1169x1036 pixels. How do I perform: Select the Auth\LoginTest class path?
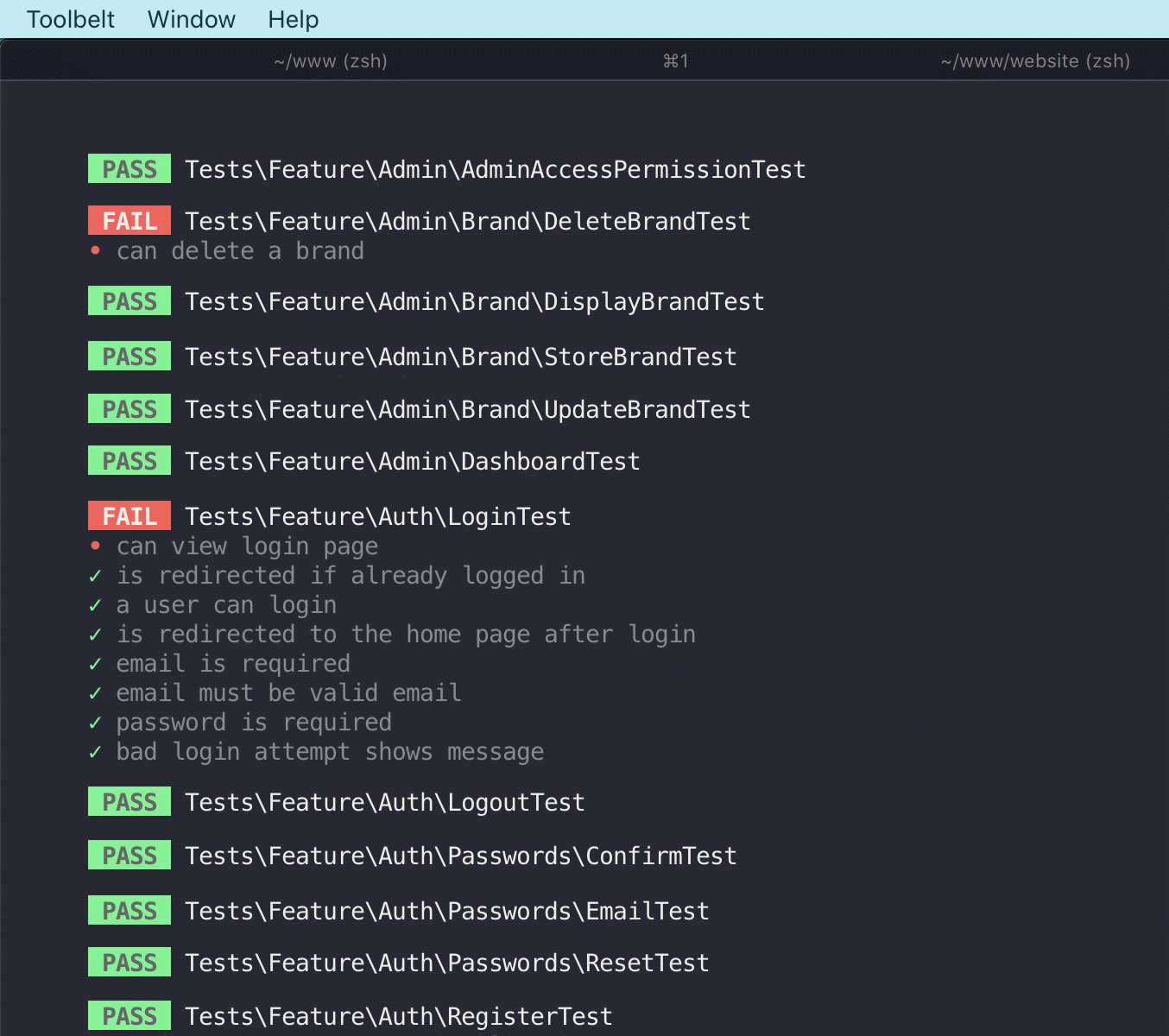click(x=378, y=516)
